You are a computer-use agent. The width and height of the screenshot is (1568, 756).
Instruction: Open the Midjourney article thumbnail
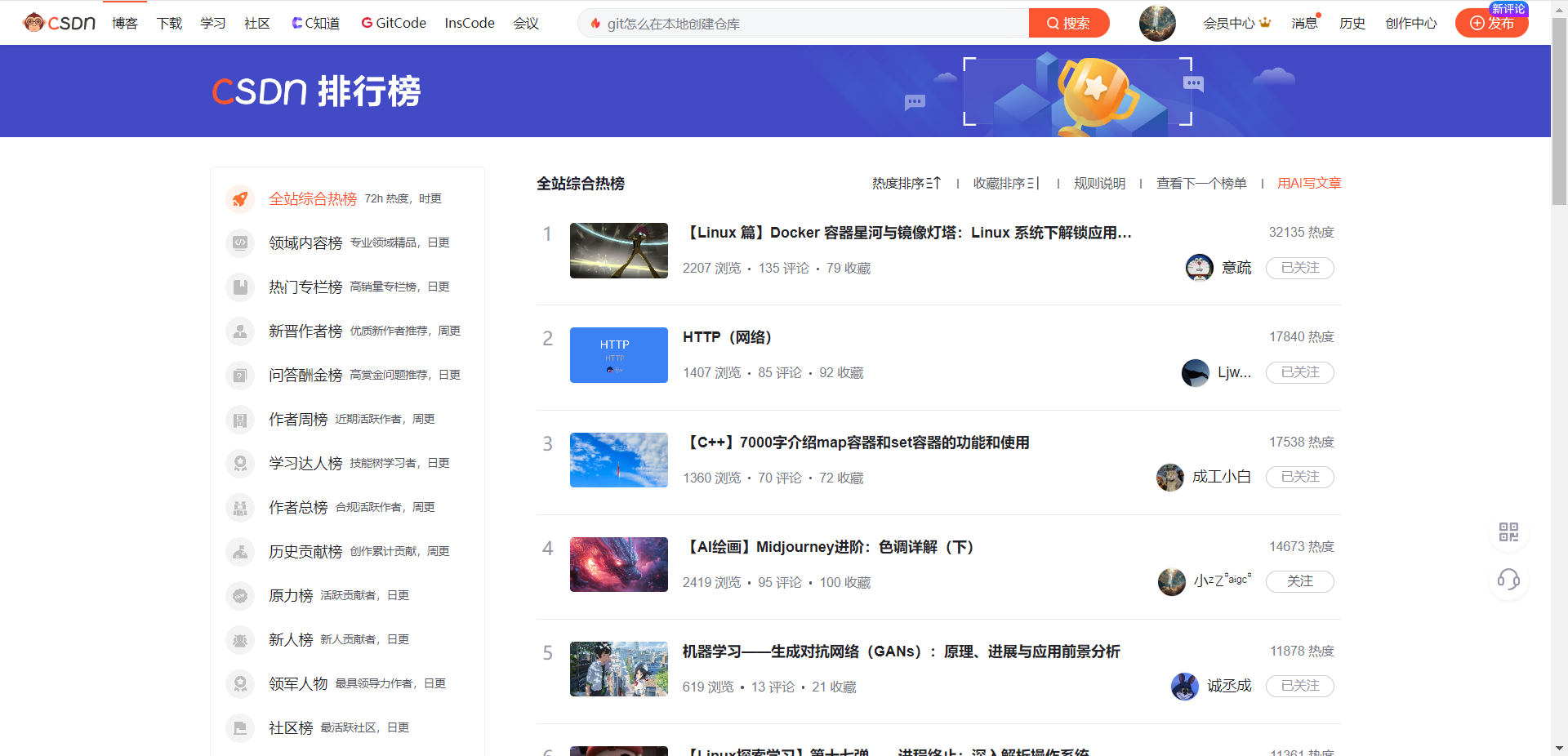(618, 565)
